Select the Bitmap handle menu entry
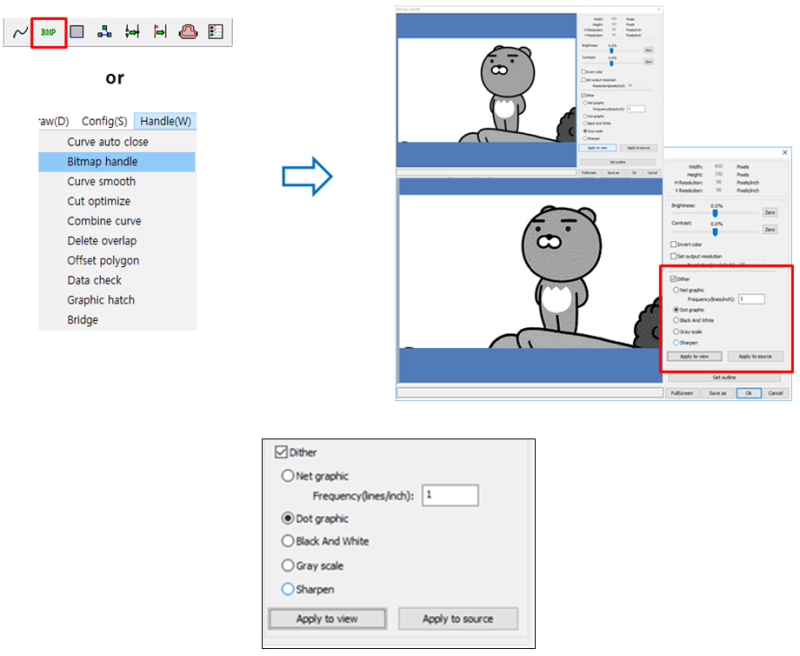This screenshot has height=656, width=800. click(117, 162)
